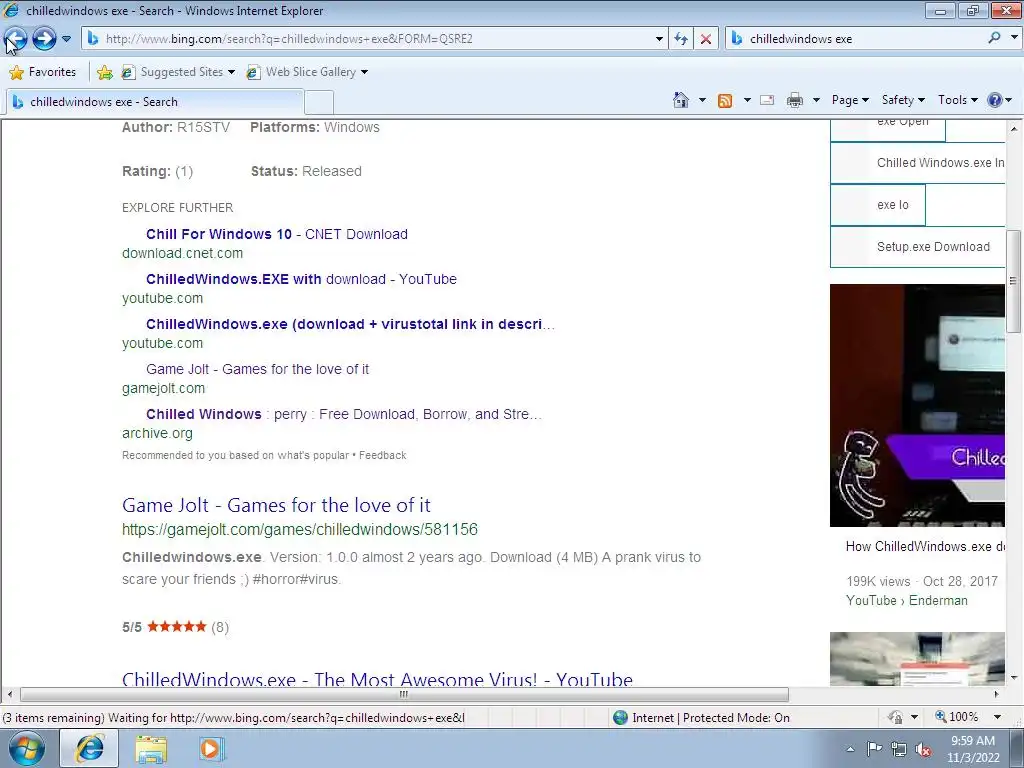Open Chill For Windows 10 CNET link
Image resolution: width=1024 pixels, height=768 pixels.
pos(277,234)
